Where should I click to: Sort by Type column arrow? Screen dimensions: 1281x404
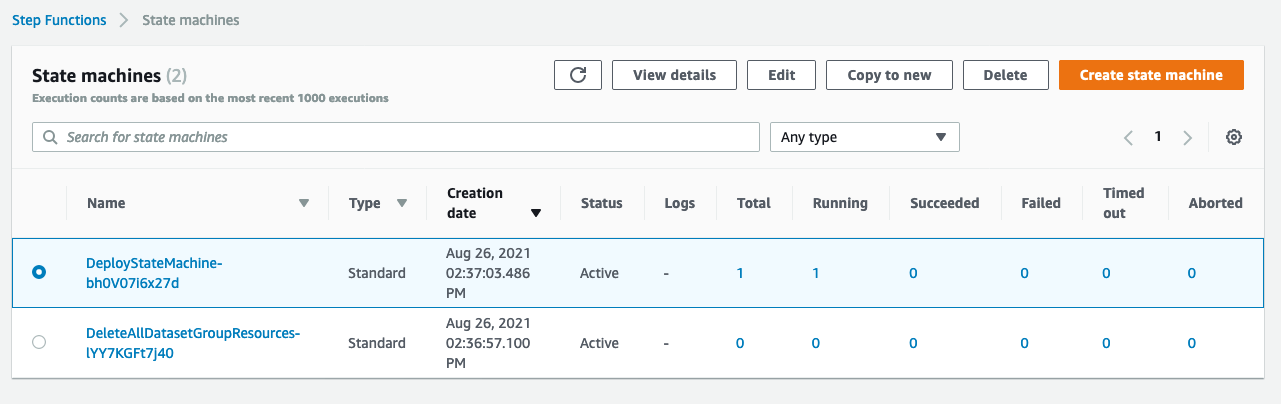click(402, 203)
